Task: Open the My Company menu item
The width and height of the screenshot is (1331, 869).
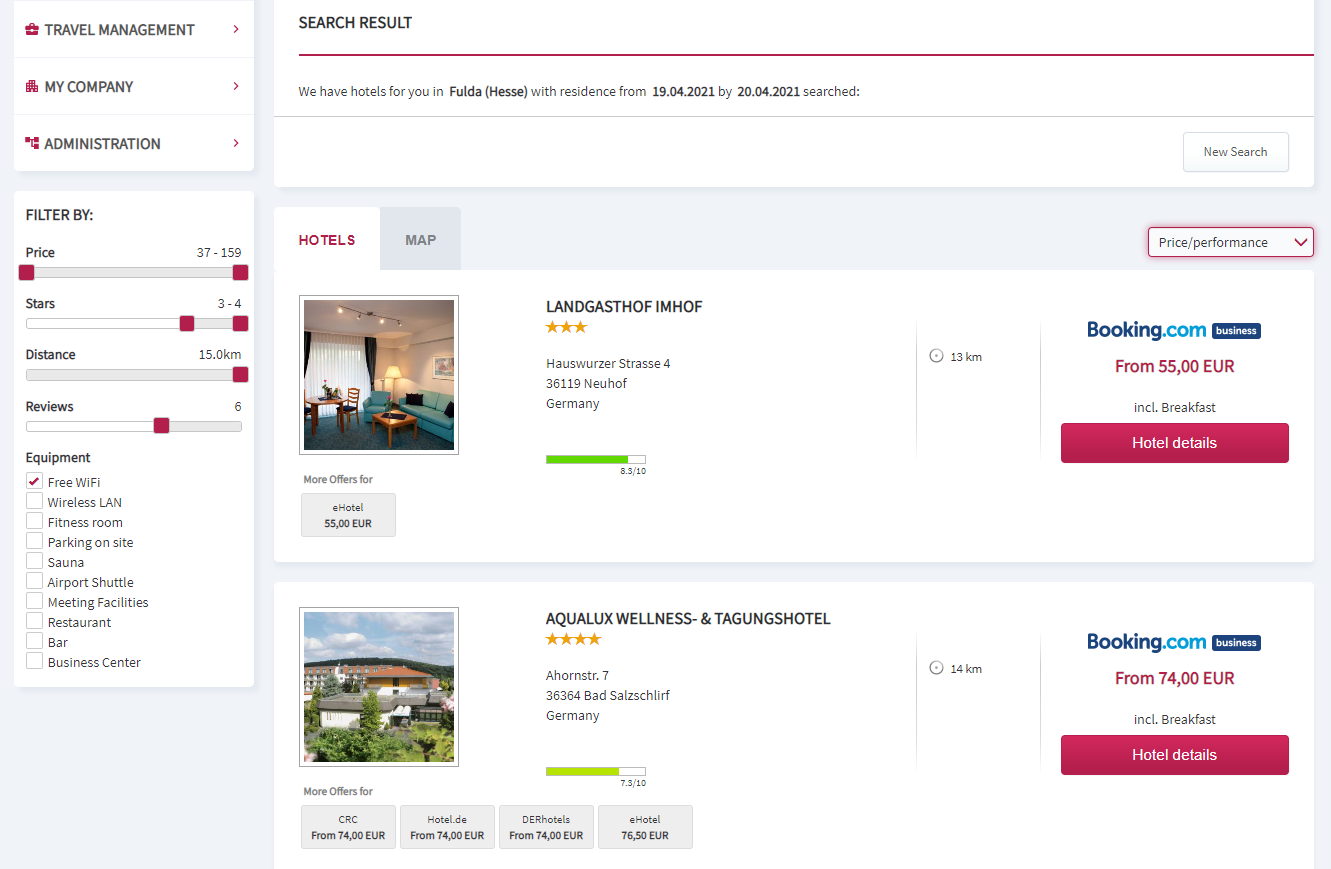Action: 134,86
